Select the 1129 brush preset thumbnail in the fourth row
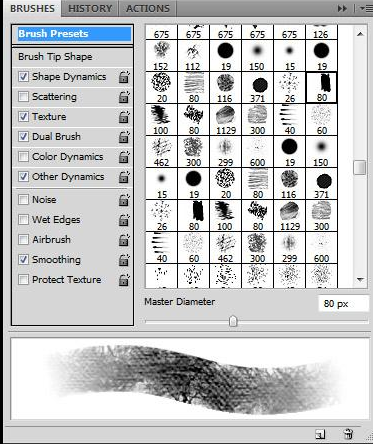This screenshot has width=373, height=444. click(x=225, y=120)
